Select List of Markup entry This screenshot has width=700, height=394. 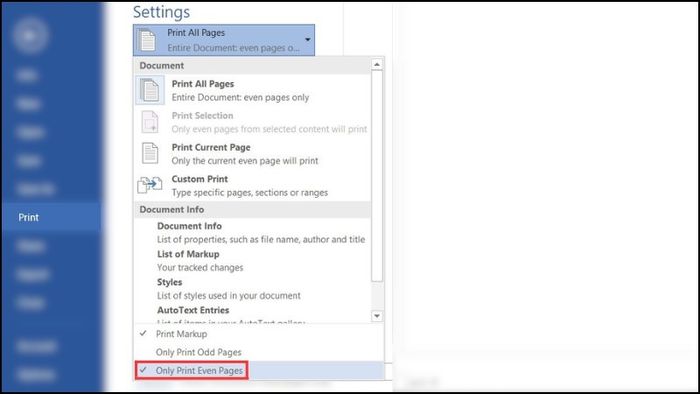(x=252, y=261)
